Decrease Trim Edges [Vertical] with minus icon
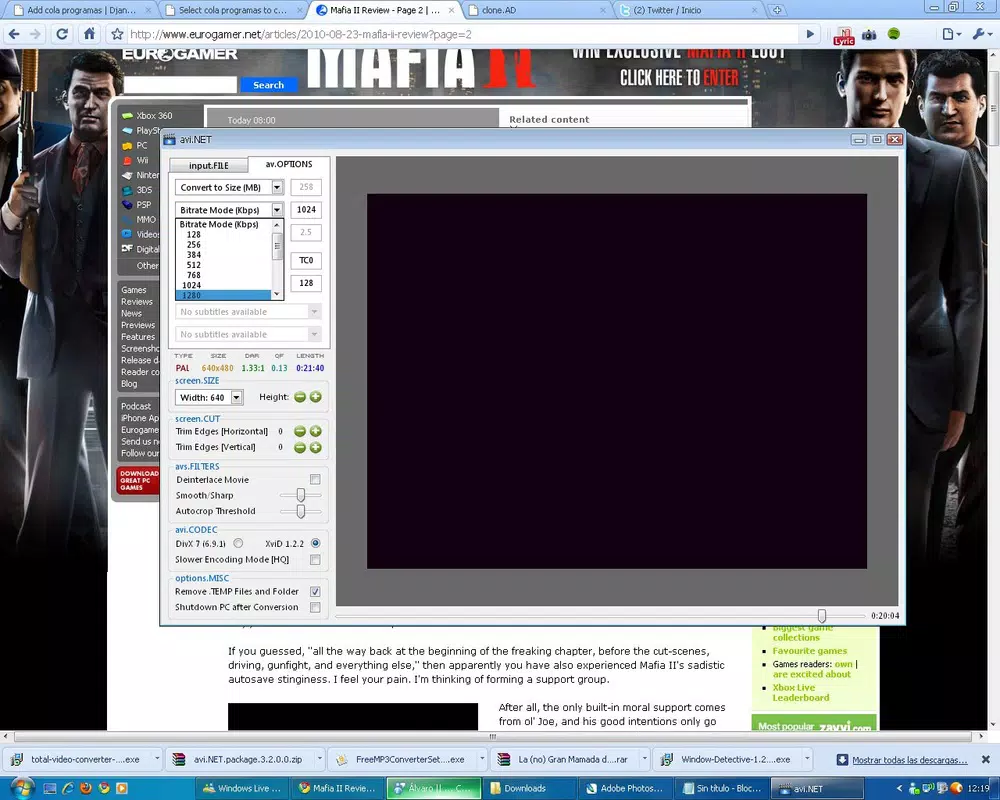Viewport: 1000px width, 800px height. click(x=300, y=447)
